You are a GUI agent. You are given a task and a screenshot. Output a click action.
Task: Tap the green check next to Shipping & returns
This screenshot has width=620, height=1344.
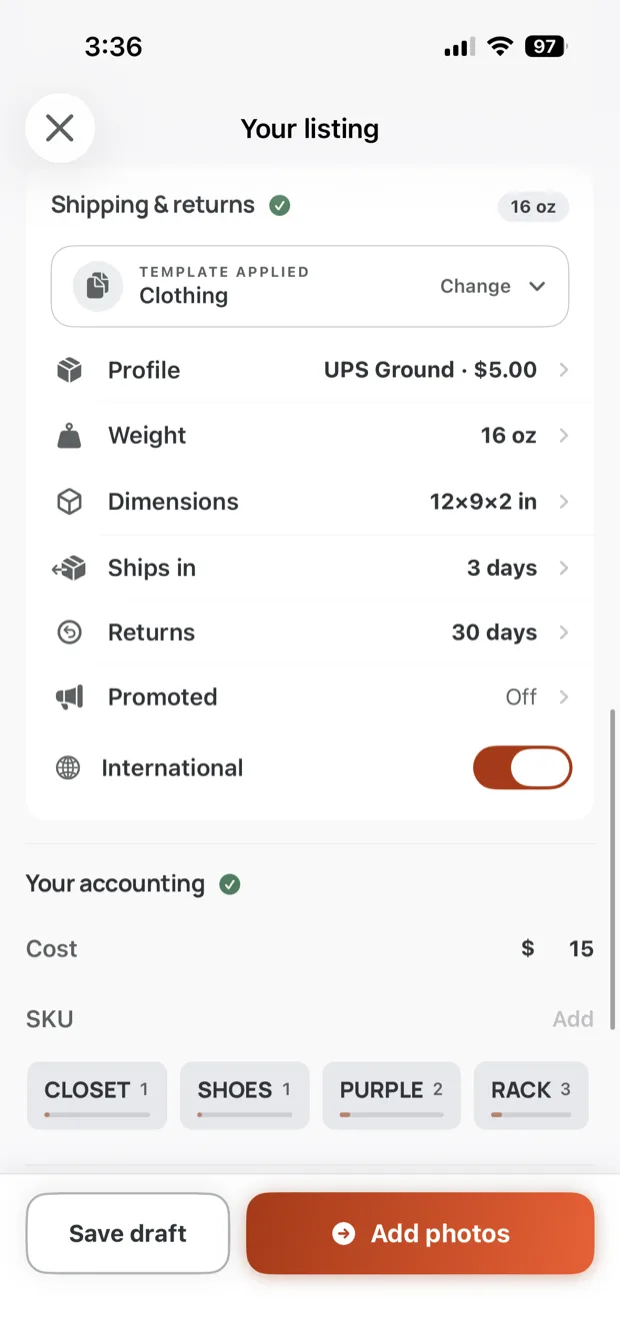(280, 205)
